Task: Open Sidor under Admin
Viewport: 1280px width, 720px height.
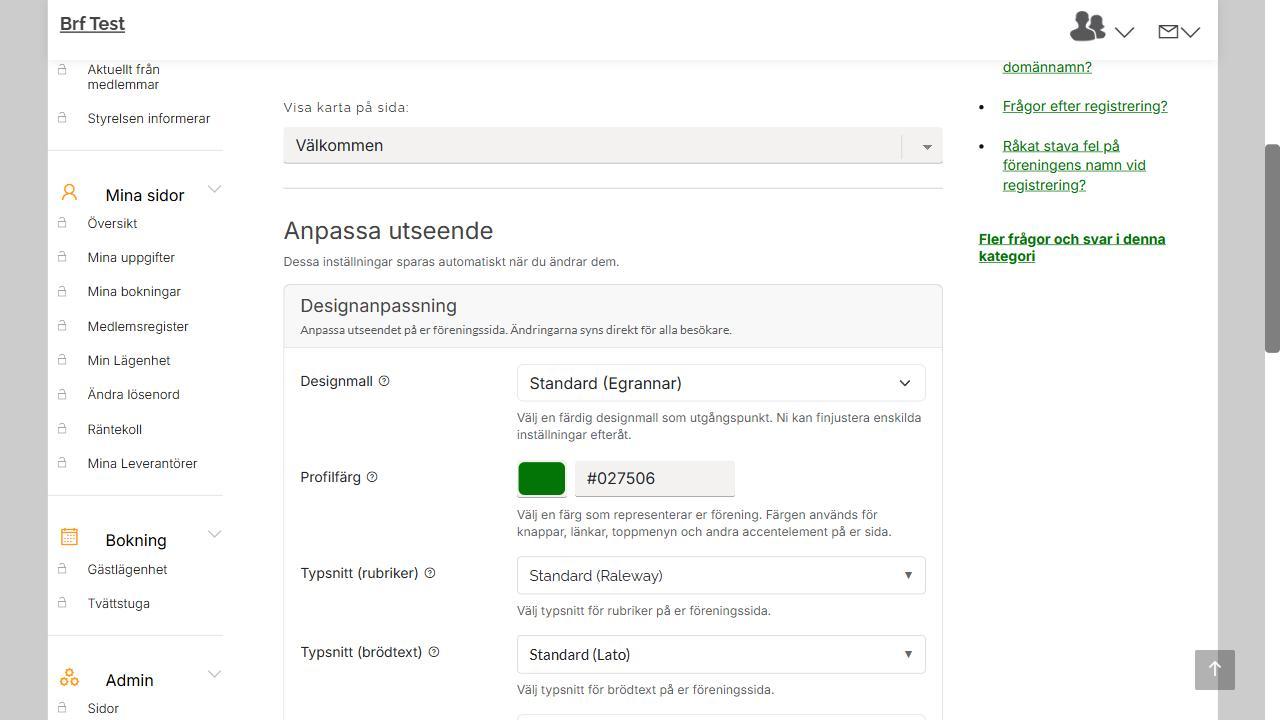Action: point(103,708)
